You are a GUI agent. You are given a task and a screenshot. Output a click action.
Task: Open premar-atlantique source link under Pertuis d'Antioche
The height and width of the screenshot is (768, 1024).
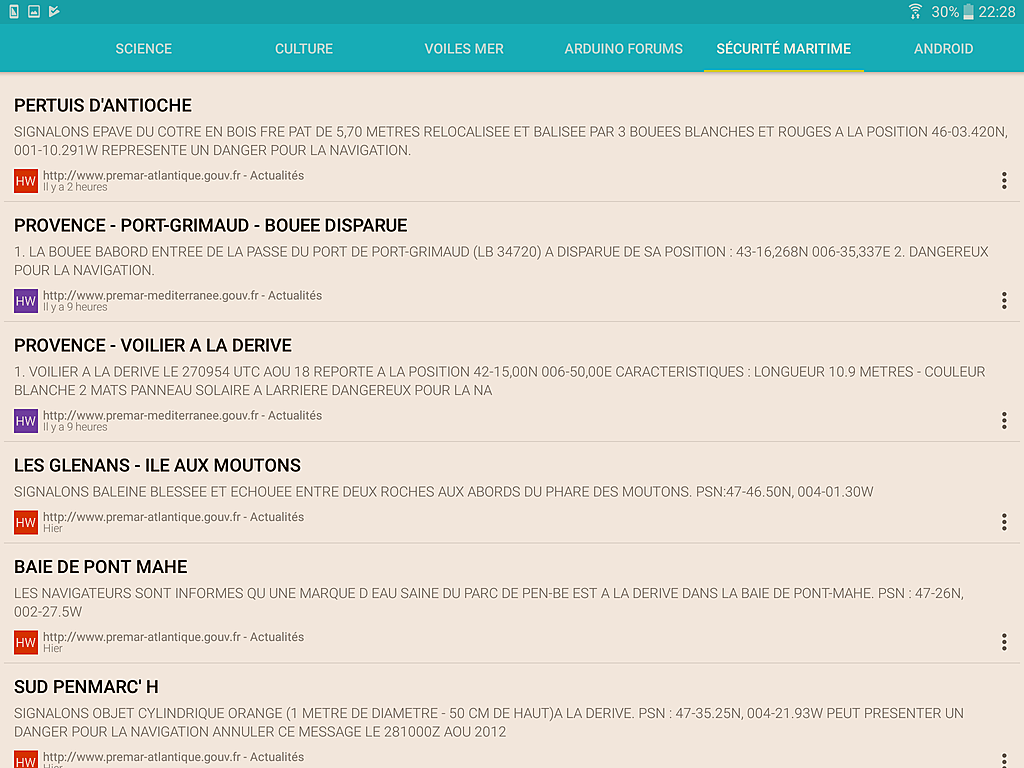click(x=174, y=175)
